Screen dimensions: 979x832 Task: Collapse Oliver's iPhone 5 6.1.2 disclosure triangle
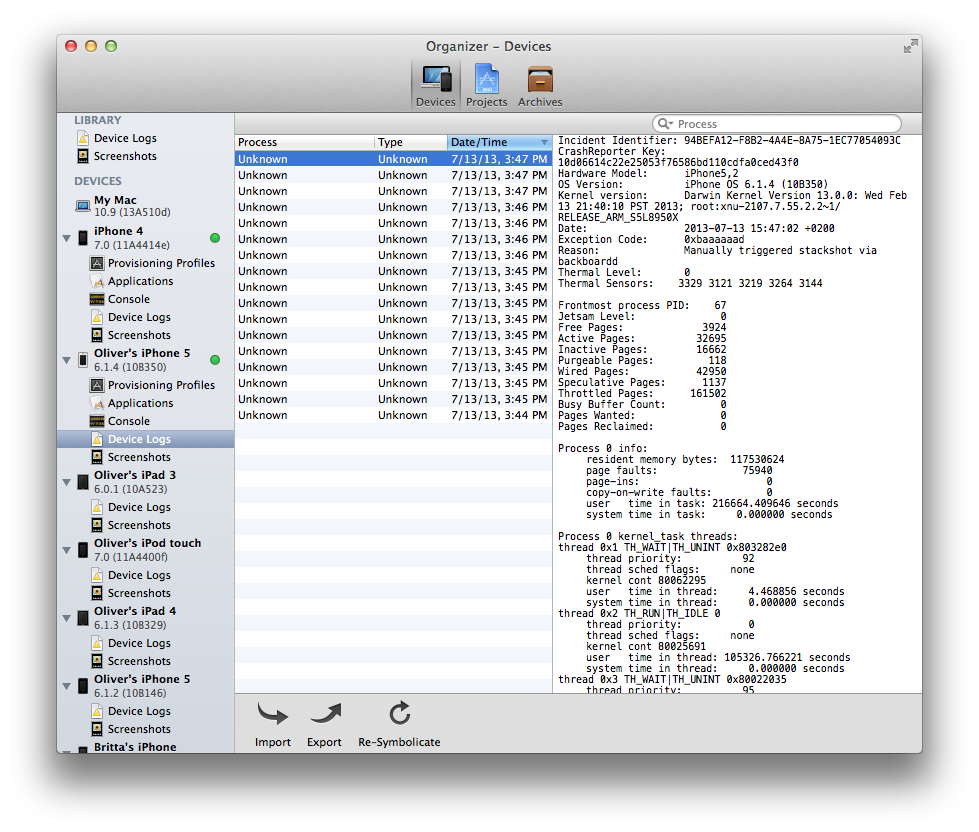(x=67, y=687)
